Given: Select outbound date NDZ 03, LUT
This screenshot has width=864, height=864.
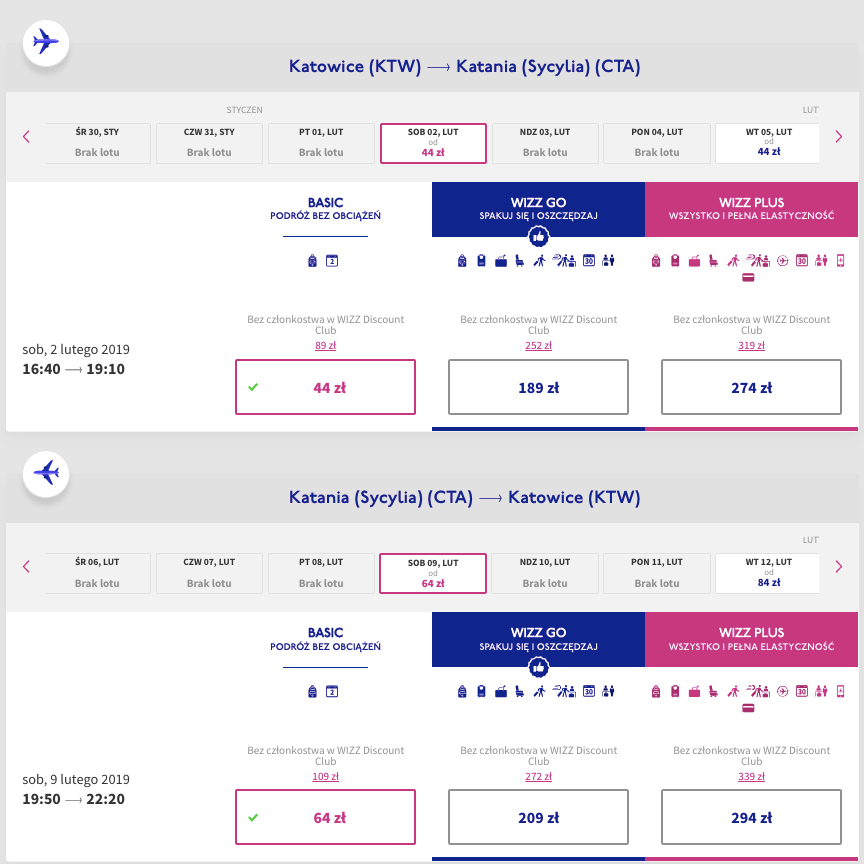Looking at the screenshot, I should (545, 143).
